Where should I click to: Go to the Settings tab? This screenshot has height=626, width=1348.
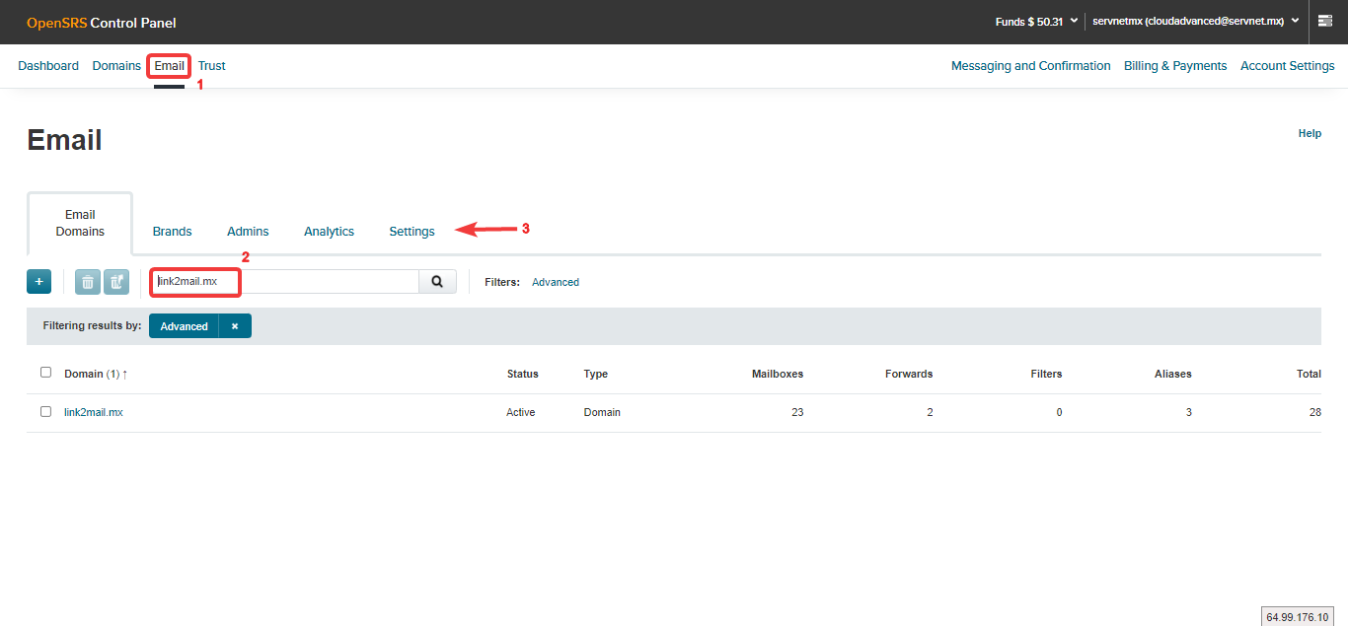[x=412, y=231]
